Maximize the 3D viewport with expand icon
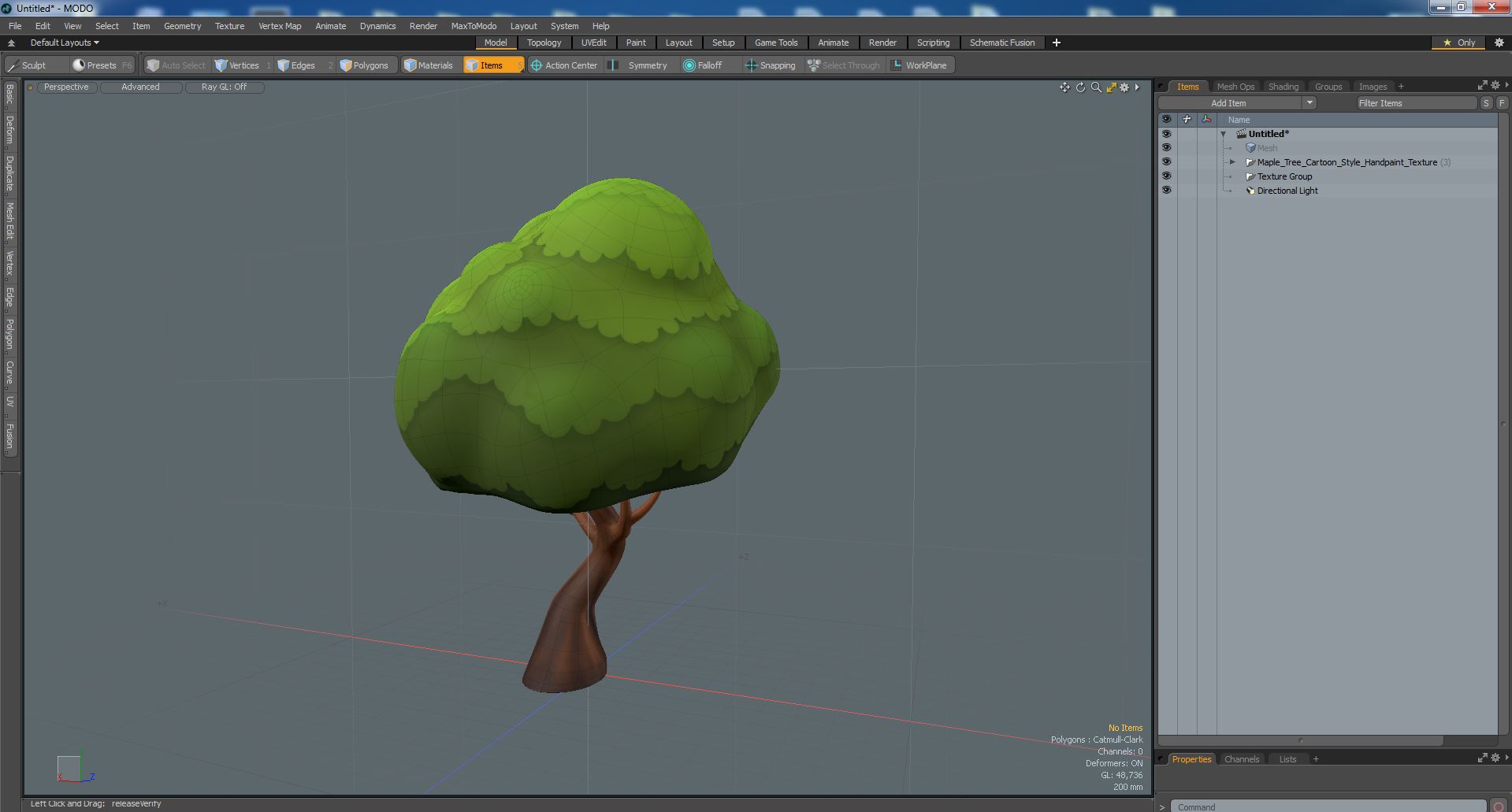 1111,87
